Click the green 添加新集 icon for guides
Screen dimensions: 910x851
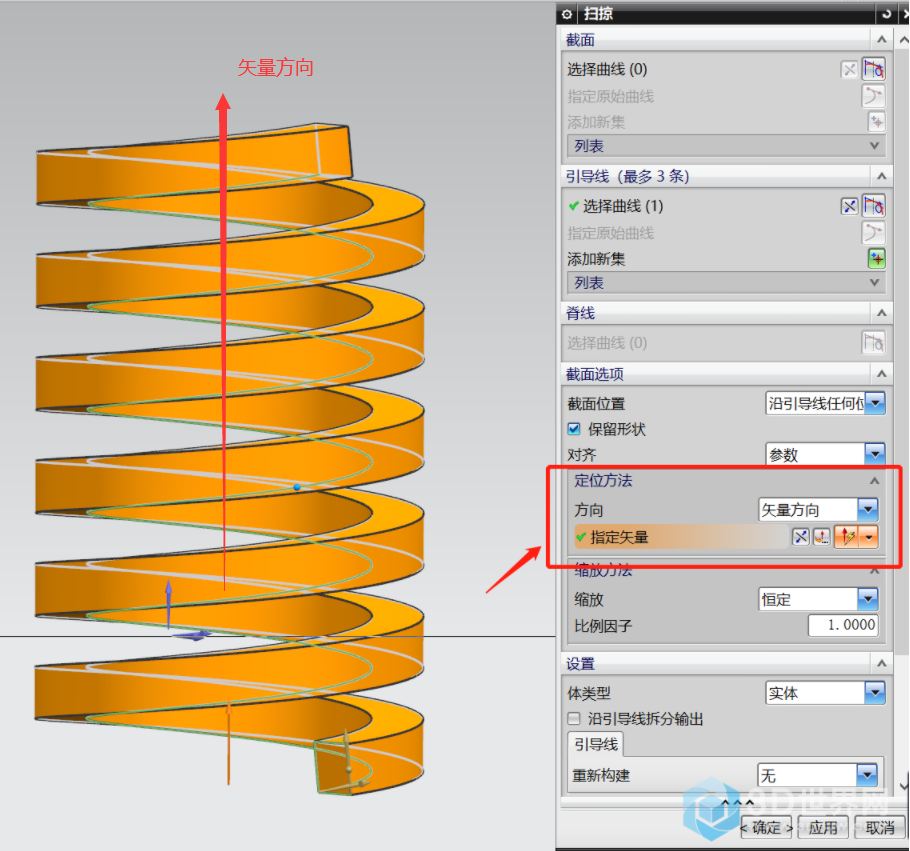(x=876, y=259)
